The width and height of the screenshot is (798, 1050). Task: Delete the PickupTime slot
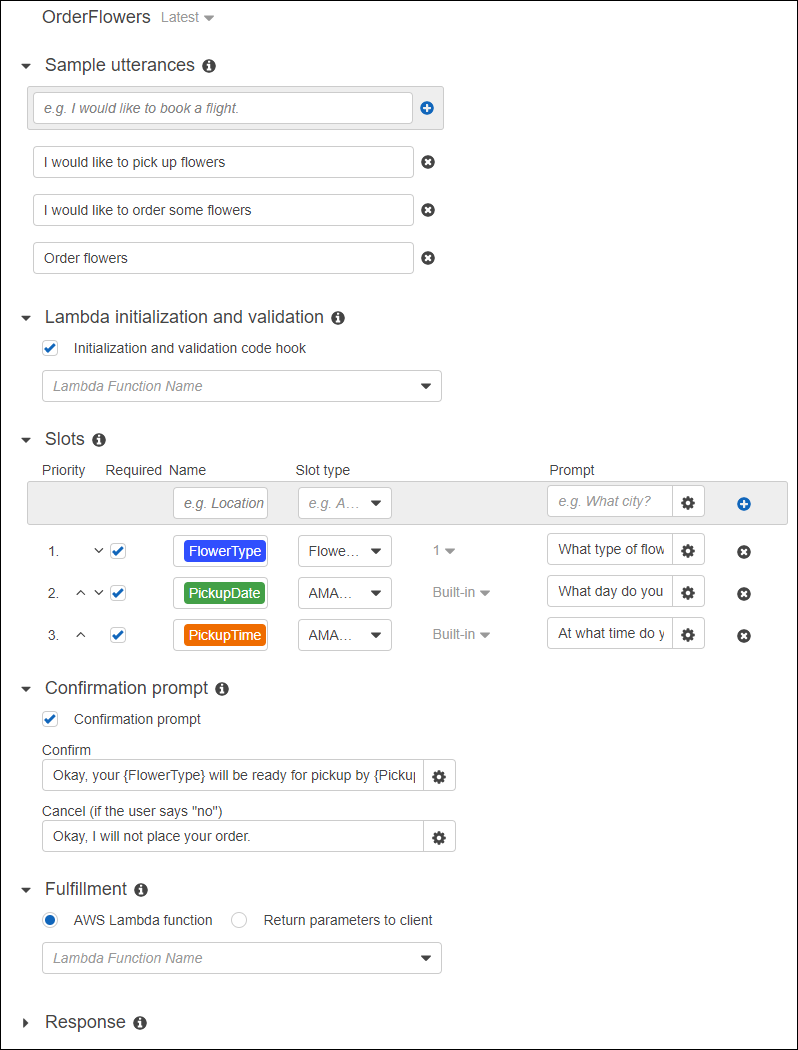(744, 634)
